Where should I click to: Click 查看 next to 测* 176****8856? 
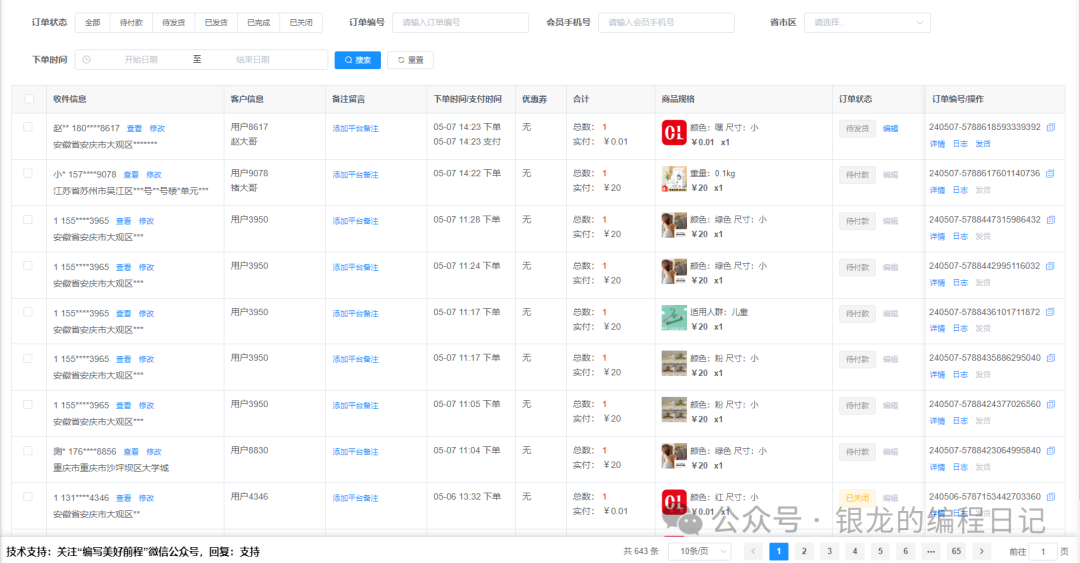tap(132, 452)
